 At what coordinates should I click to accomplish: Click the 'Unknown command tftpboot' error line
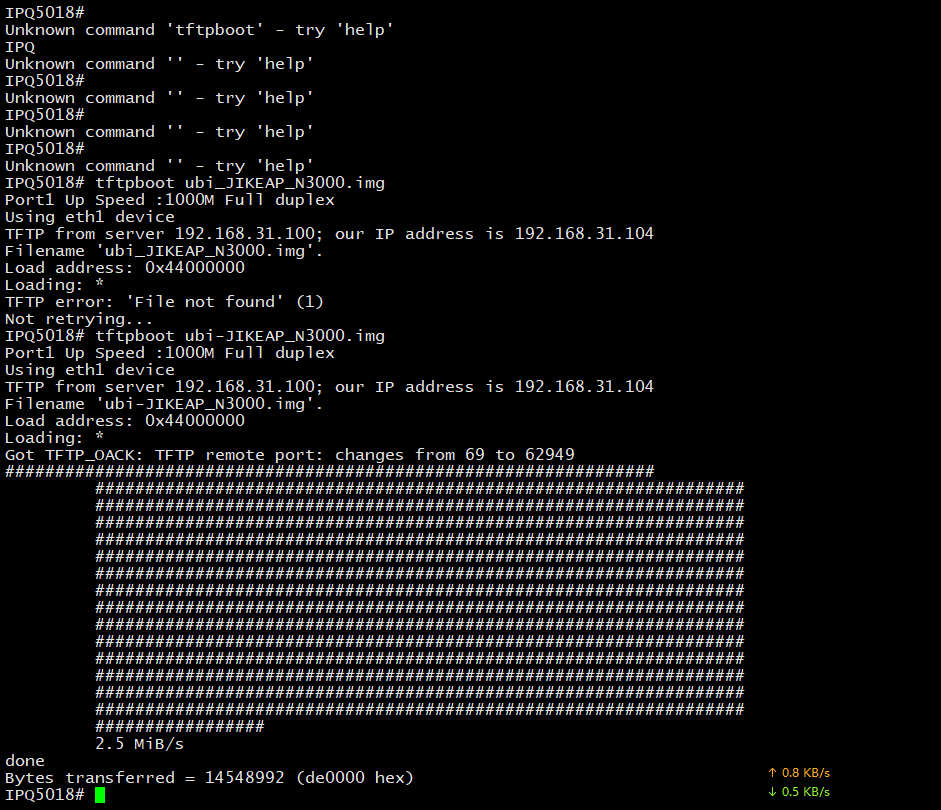click(198, 30)
